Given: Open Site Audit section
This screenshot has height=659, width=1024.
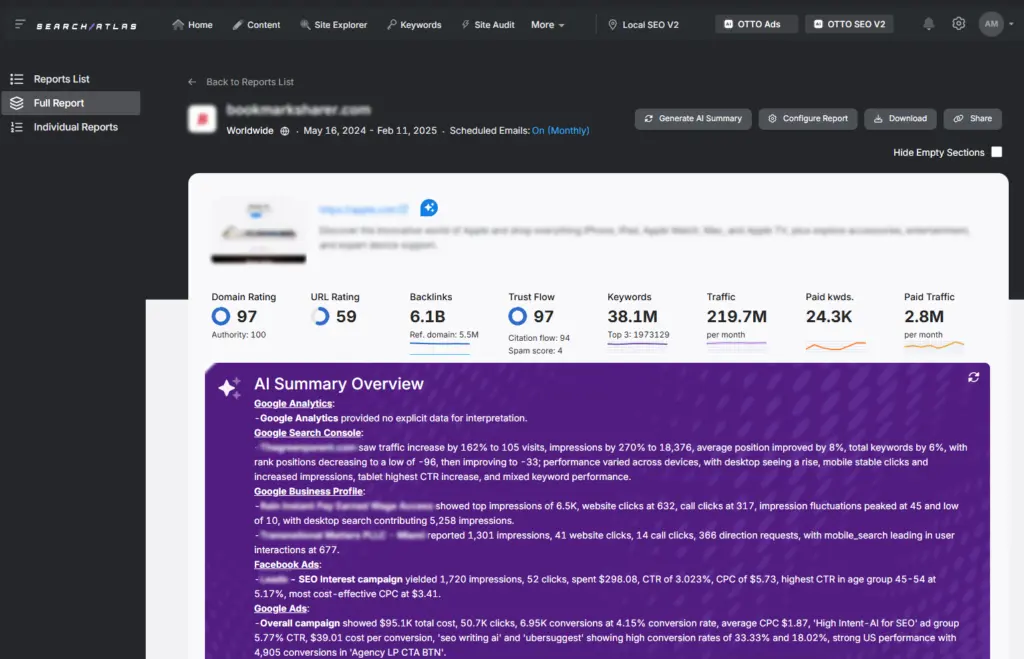Looking at the screenshot, I should click(488, 25).
